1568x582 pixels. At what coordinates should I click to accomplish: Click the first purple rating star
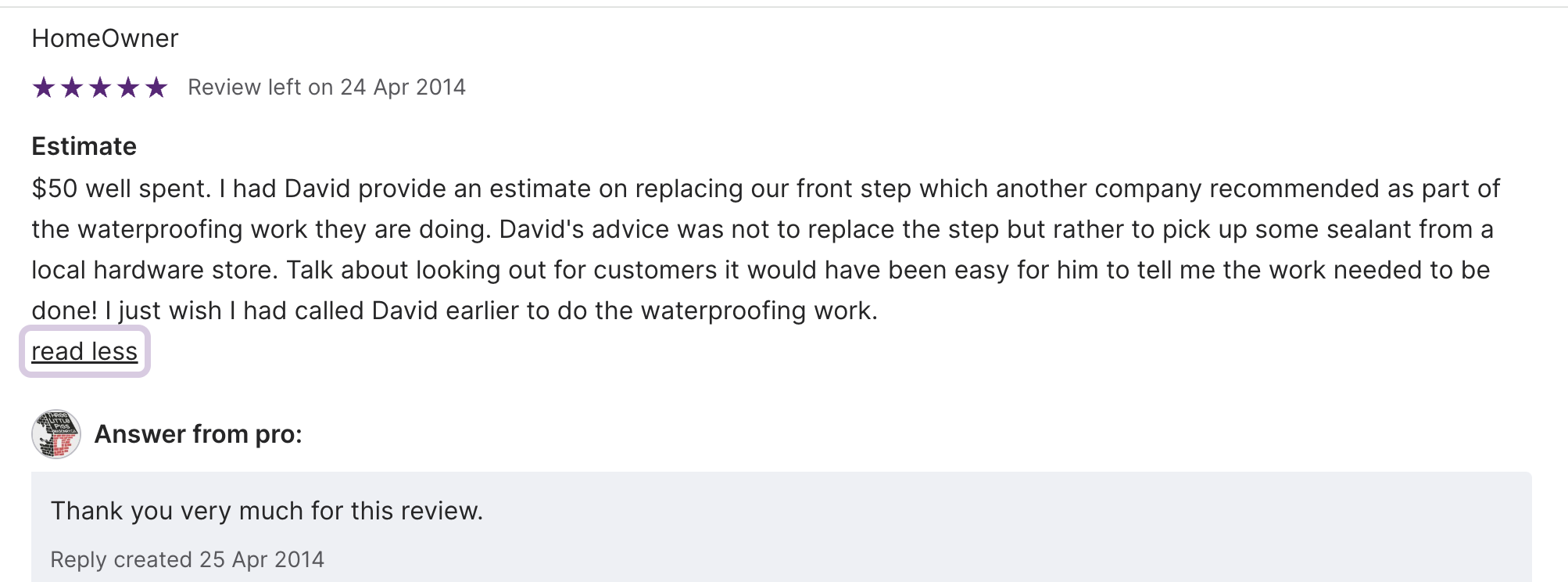point(44,88)
